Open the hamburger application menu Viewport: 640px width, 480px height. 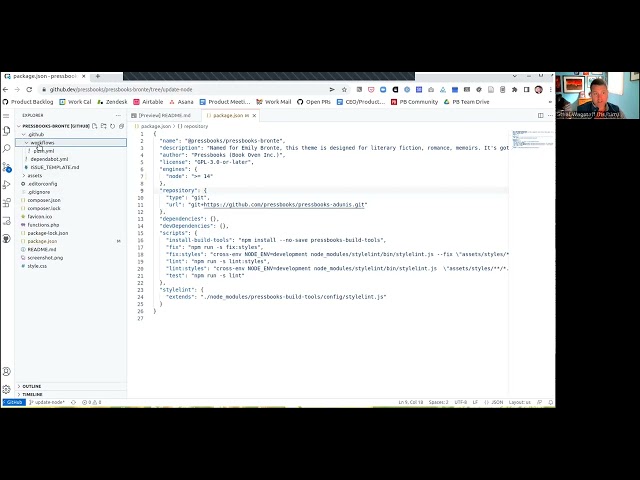6,116
